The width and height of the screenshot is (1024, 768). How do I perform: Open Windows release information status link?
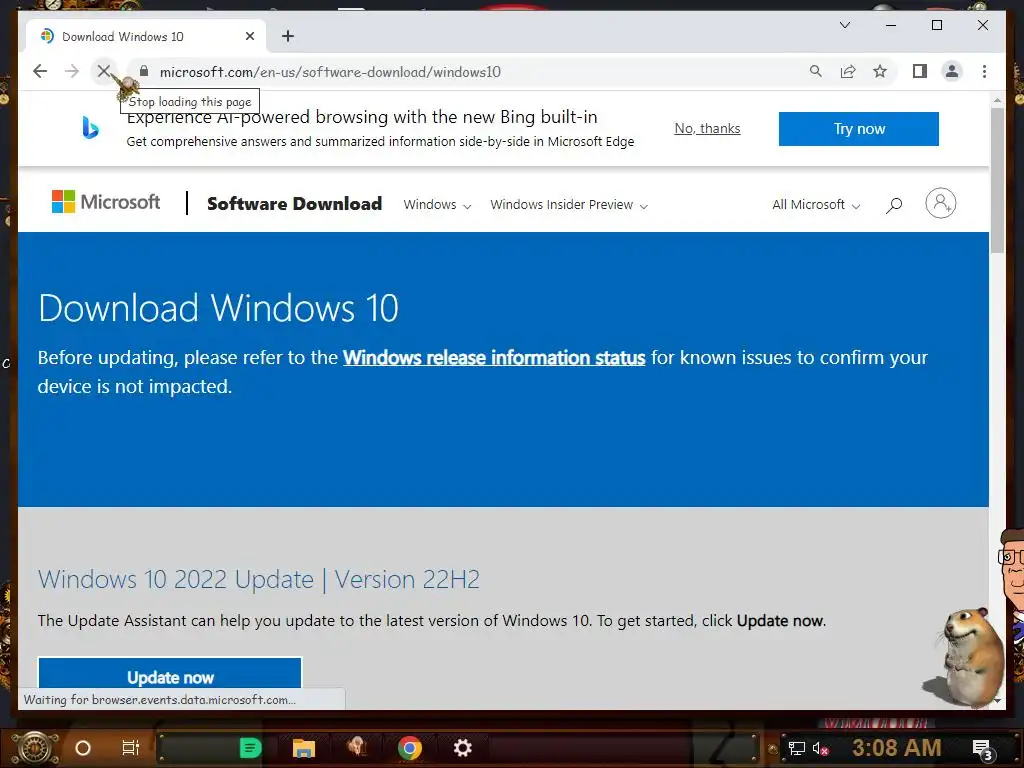(494, 358)
